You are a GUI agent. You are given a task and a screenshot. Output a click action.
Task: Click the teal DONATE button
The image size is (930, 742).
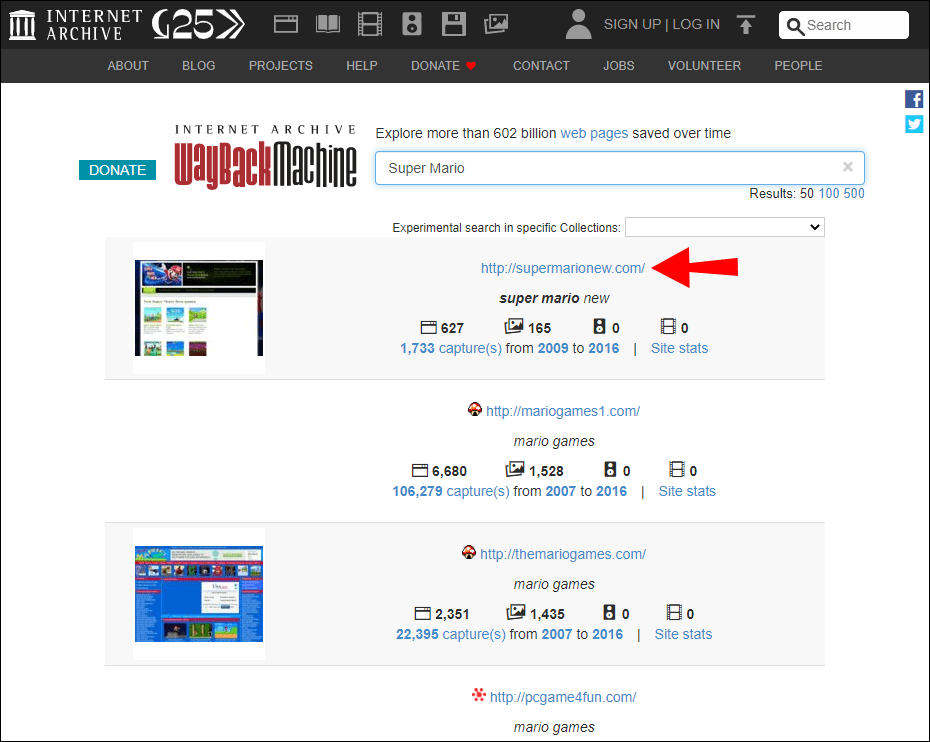117,170
